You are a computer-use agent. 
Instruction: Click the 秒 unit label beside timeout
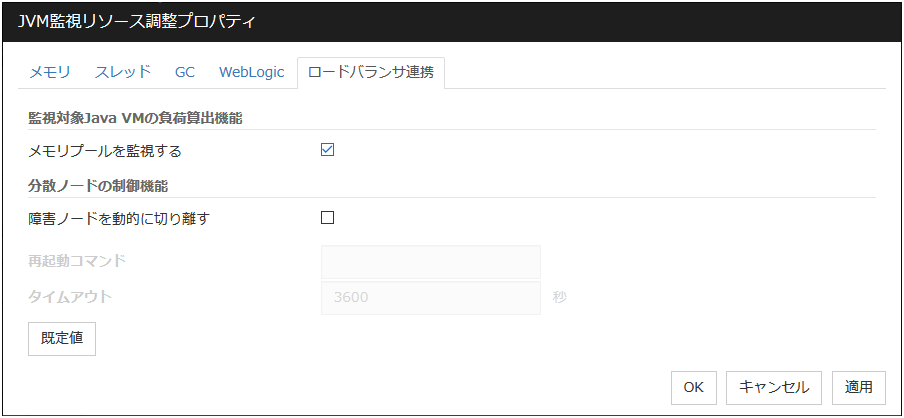(559, 297)
